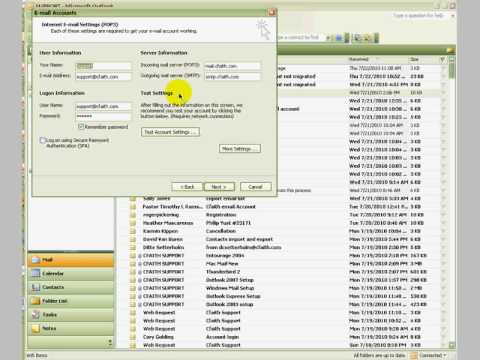Open message from David Van Buren

(163, 239)
